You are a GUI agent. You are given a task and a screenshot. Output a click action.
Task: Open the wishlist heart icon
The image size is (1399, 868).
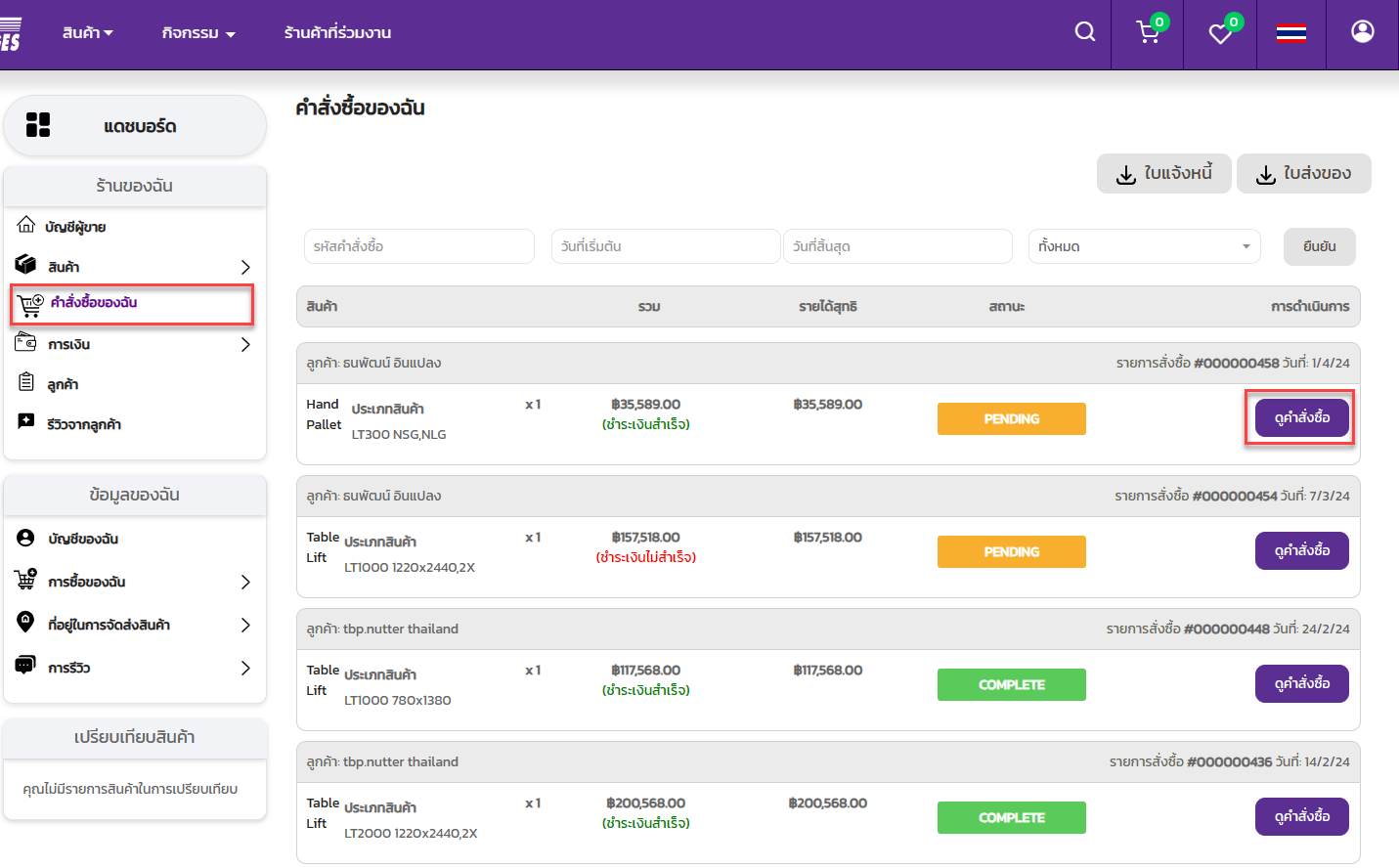1220,34
